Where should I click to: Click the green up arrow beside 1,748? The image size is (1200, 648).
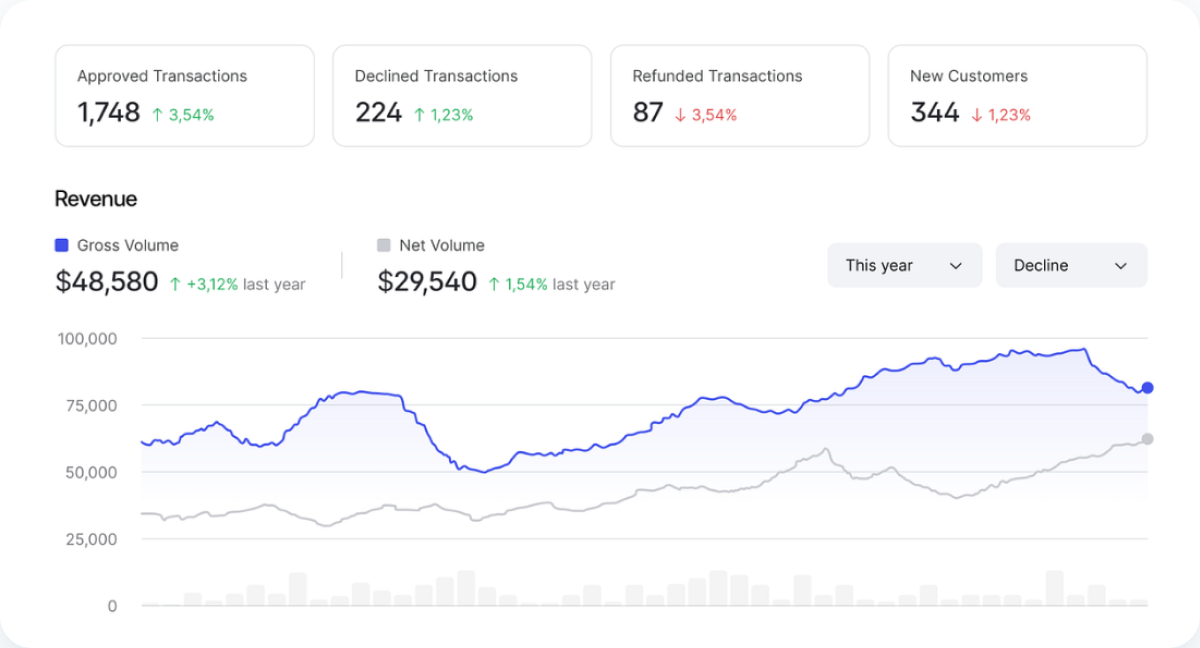click(157, 115)
